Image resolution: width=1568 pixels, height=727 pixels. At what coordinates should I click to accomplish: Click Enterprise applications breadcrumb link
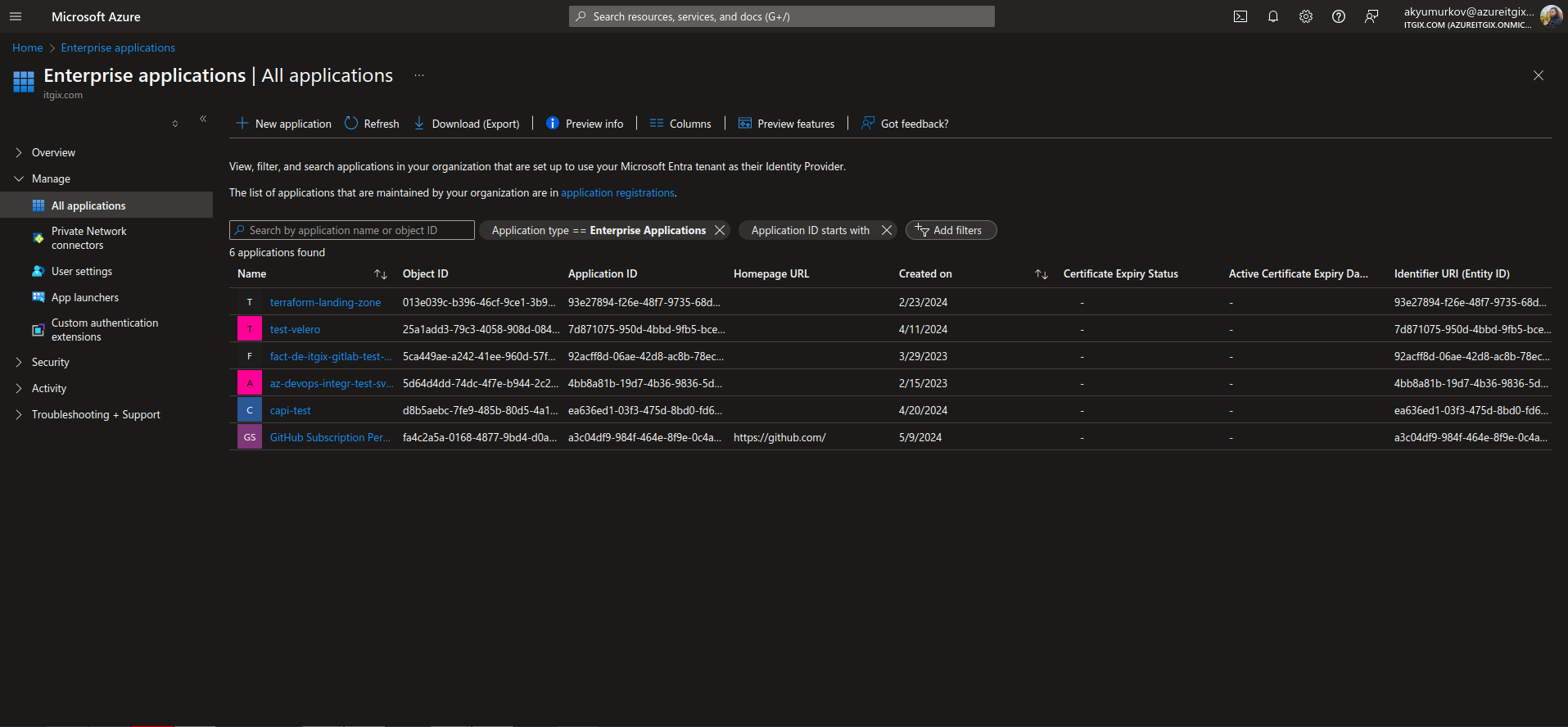coord(118,47)
